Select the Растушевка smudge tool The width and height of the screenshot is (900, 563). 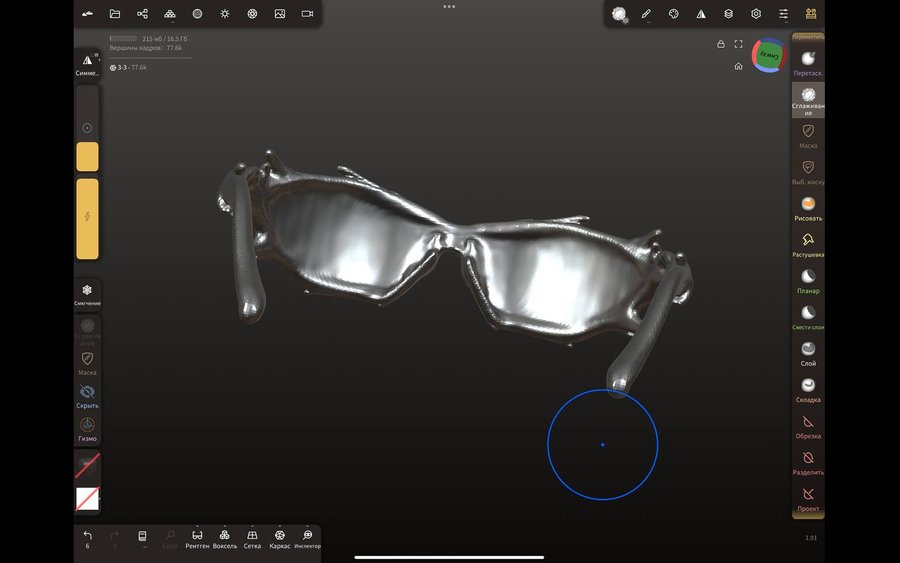(808, 245)
